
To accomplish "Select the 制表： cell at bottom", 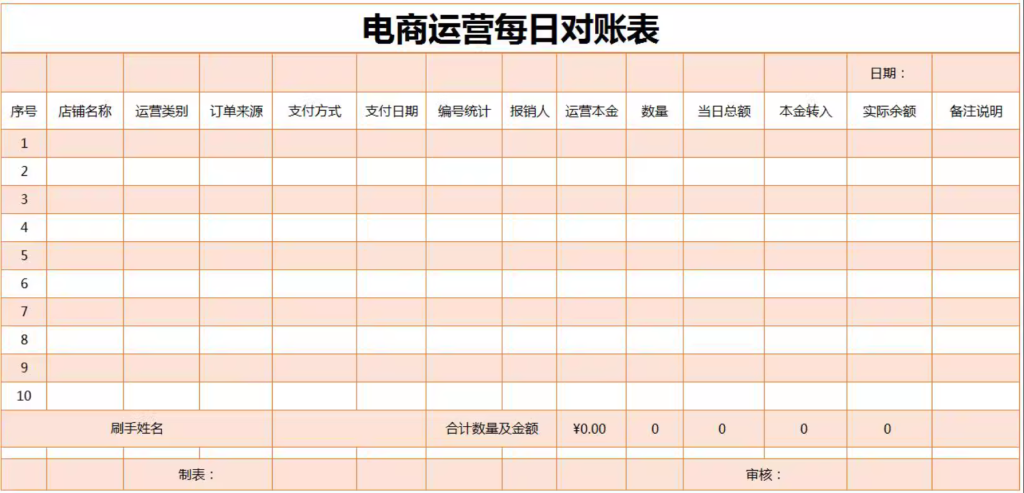I will (197, 475).
